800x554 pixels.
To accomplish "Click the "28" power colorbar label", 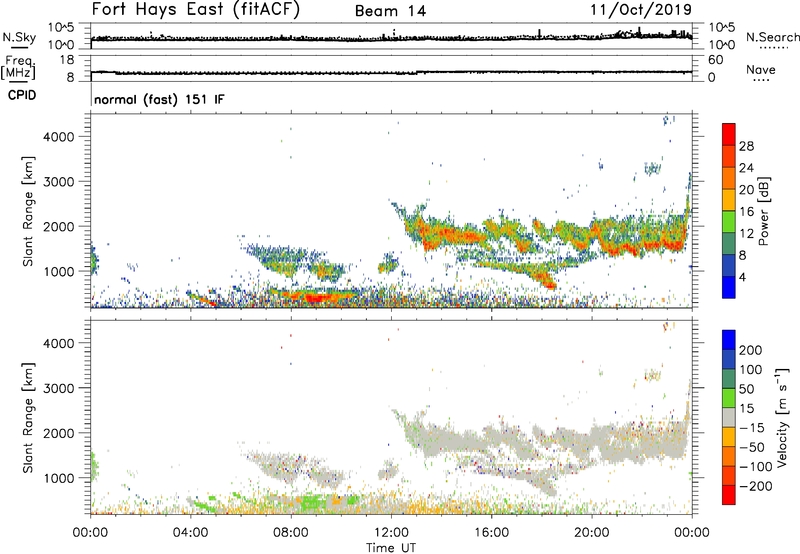I will (x=746, y=146).
